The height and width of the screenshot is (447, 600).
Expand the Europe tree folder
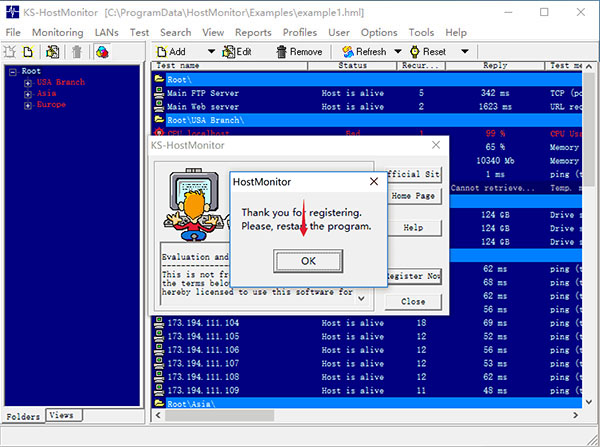27,104
